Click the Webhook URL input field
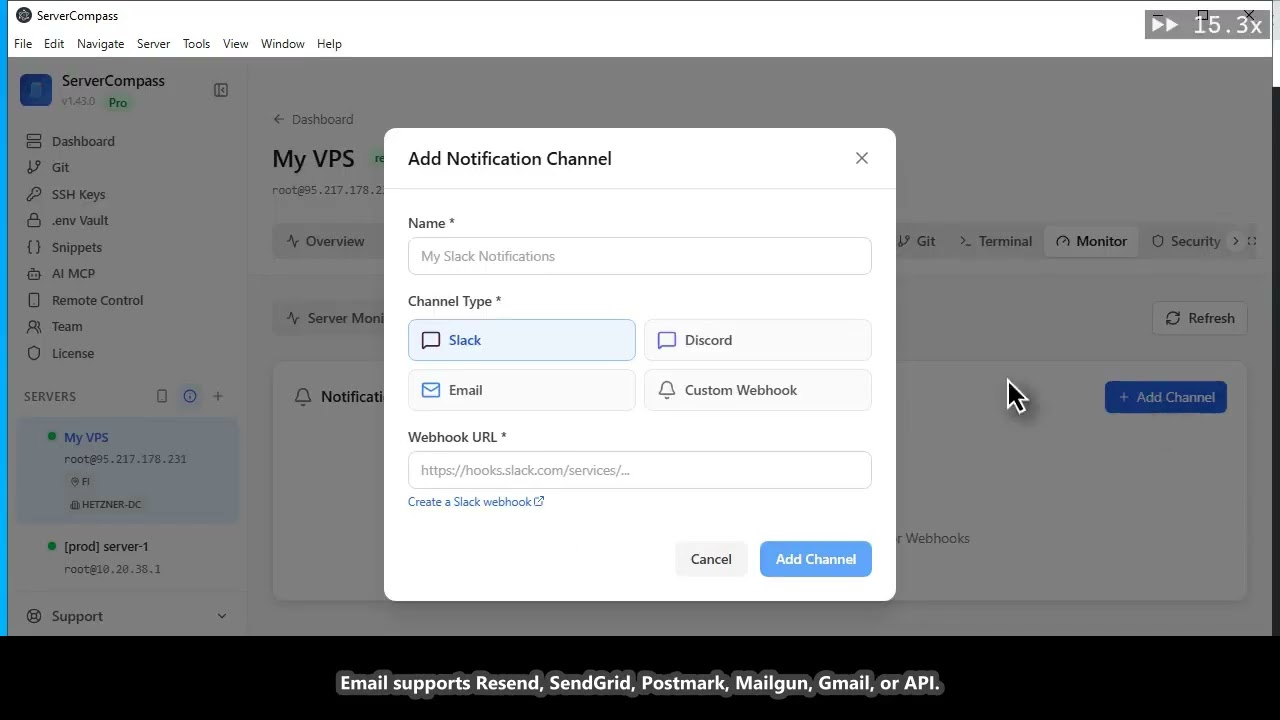This screenshot has height=720, width=1280. coord(640,470)
